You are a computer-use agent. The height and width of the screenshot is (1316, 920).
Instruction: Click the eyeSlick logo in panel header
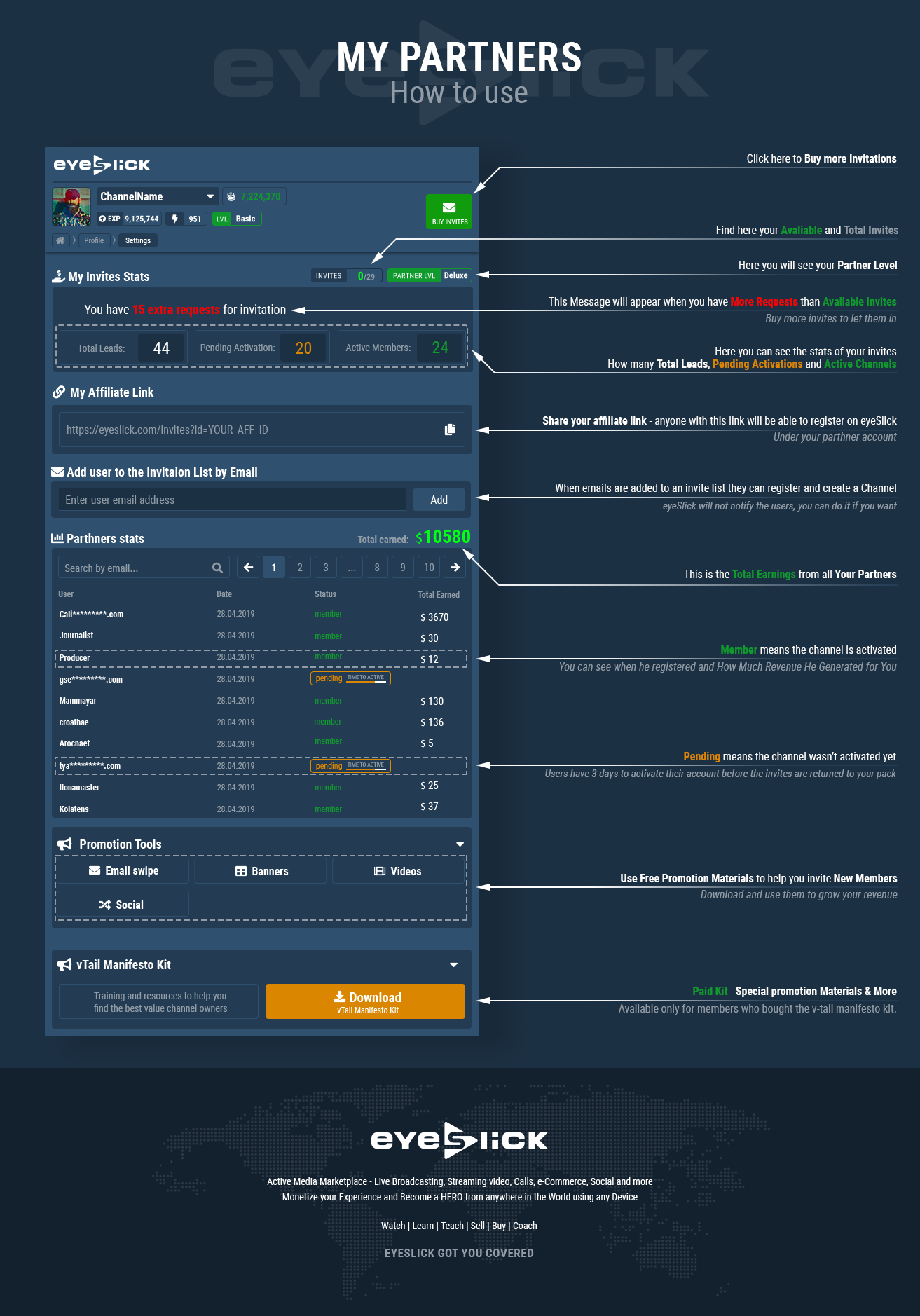click(x=102, y=165)
